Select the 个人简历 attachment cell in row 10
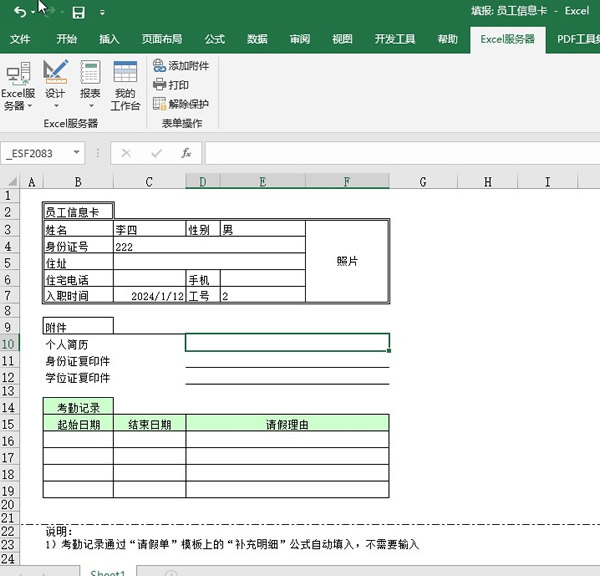 tap(287, 343)
